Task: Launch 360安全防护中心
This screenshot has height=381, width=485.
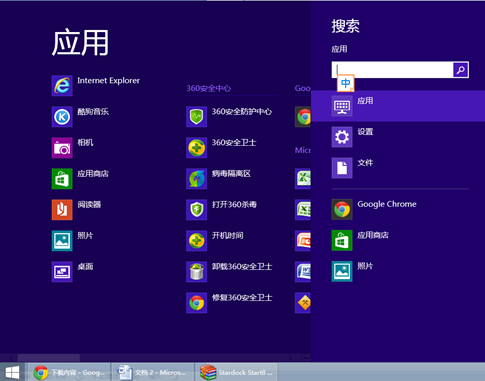Action: (229, 117)
